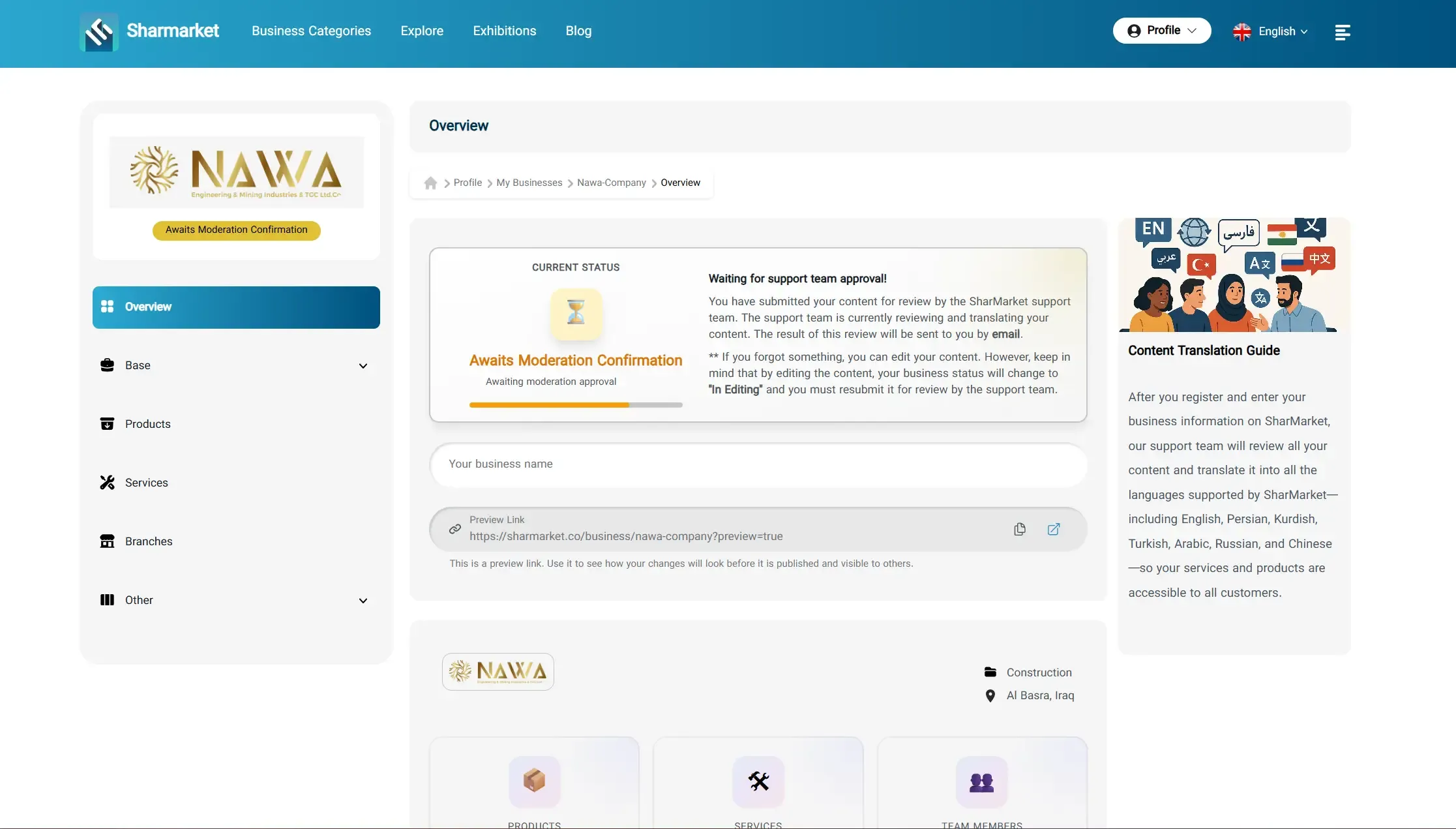
Task: Click the Services tools card icon
Action: (x=758, y=781)
